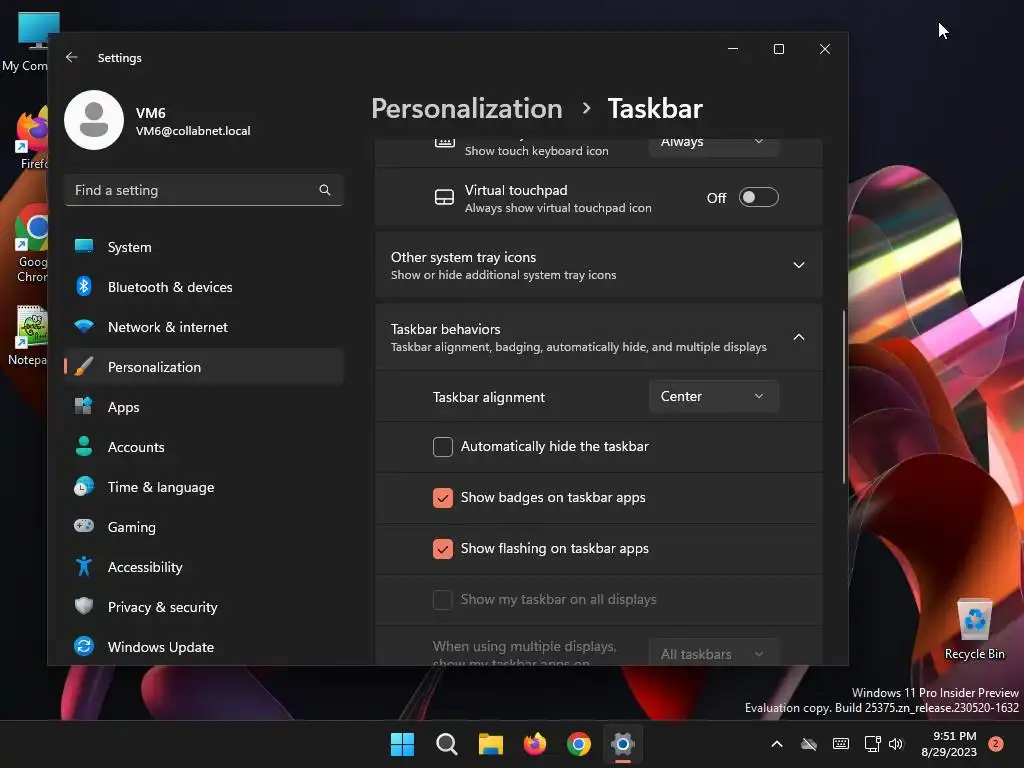Show hidden system tray icons
Image resolution: width=1024 pixels, height=768 pixels.
(x=776, y=744)
